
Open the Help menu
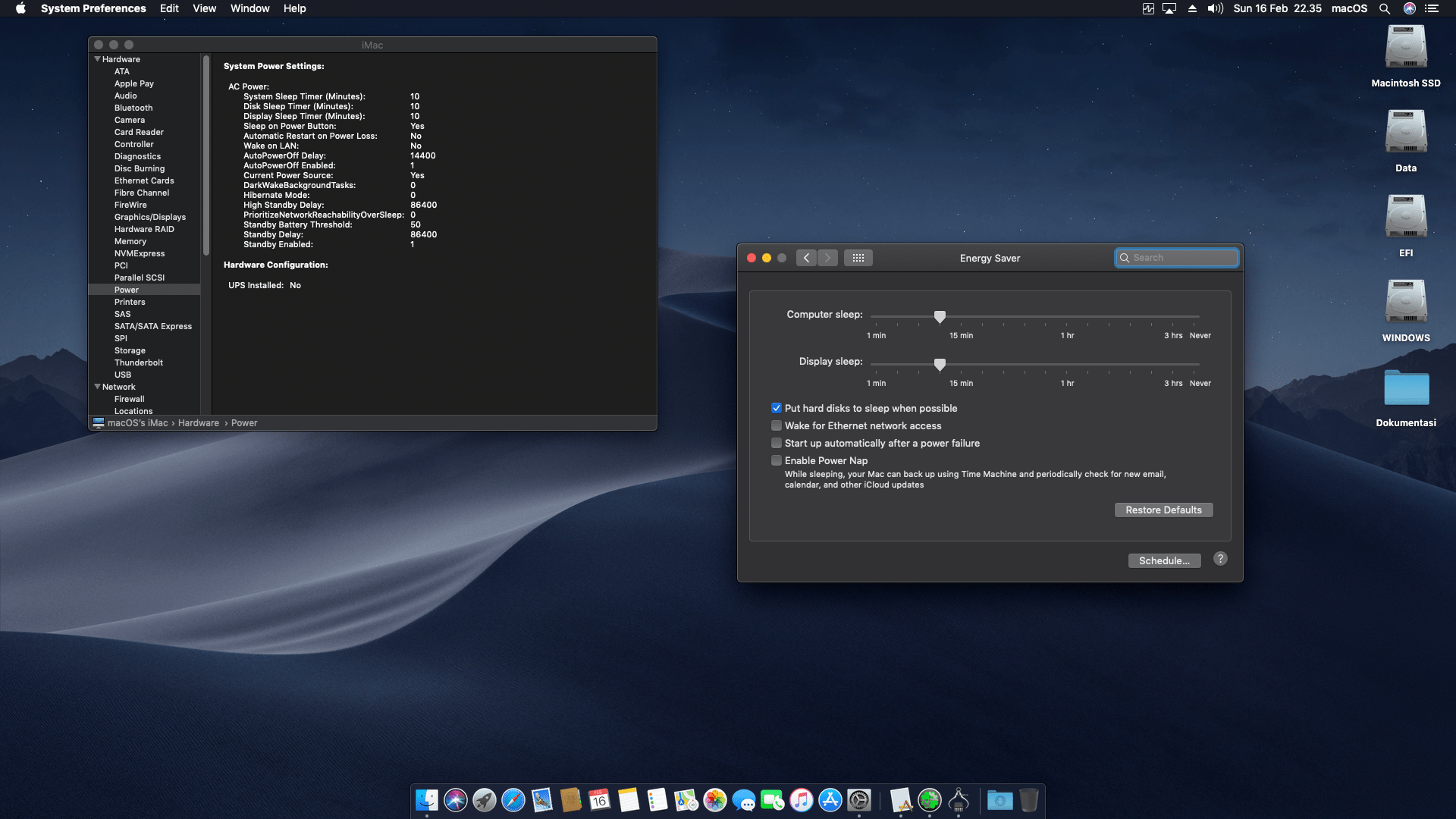pos(295,8)
